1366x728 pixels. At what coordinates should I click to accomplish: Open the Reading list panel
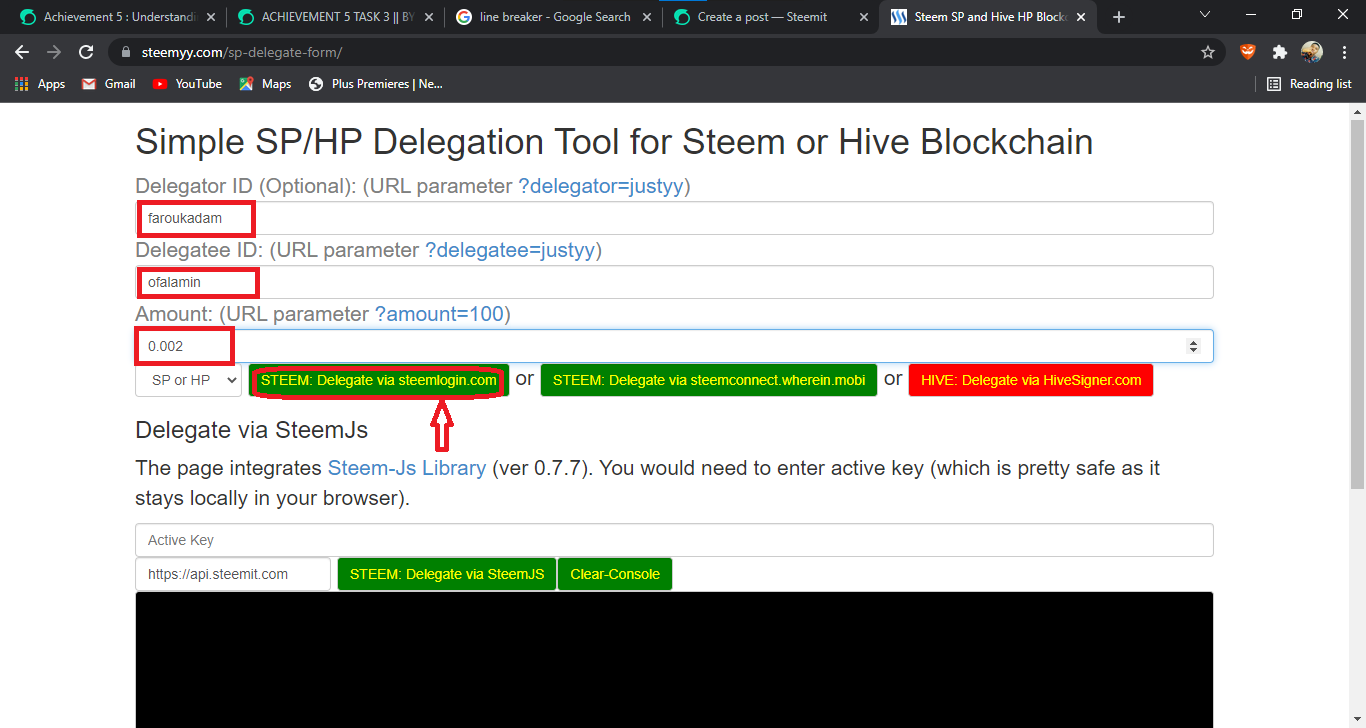click(1309, 84)
